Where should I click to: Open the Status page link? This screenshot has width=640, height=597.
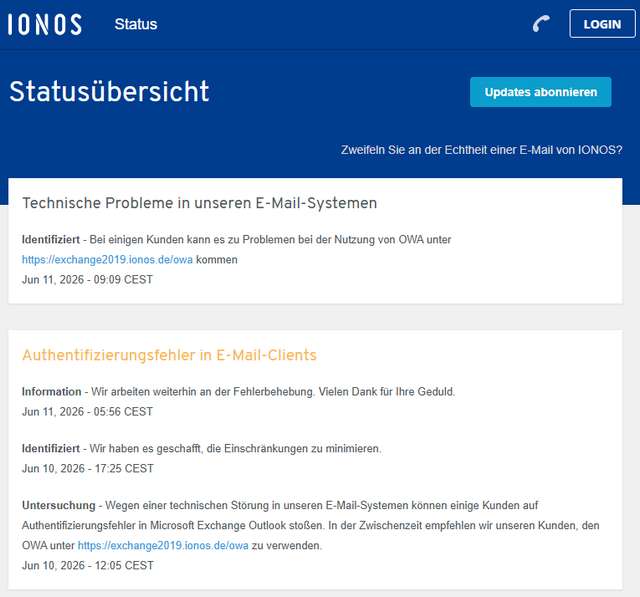pyautogui.click(x=136, y=24)
